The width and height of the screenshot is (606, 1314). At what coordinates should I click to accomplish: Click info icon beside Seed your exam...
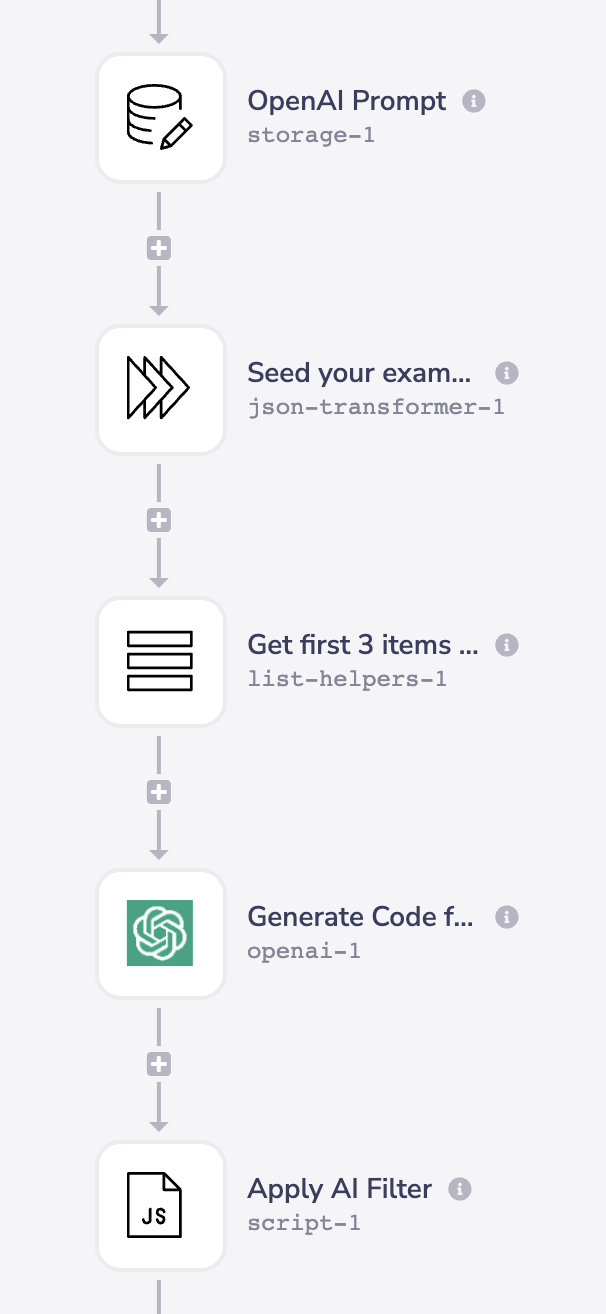(x=507, y=373)
